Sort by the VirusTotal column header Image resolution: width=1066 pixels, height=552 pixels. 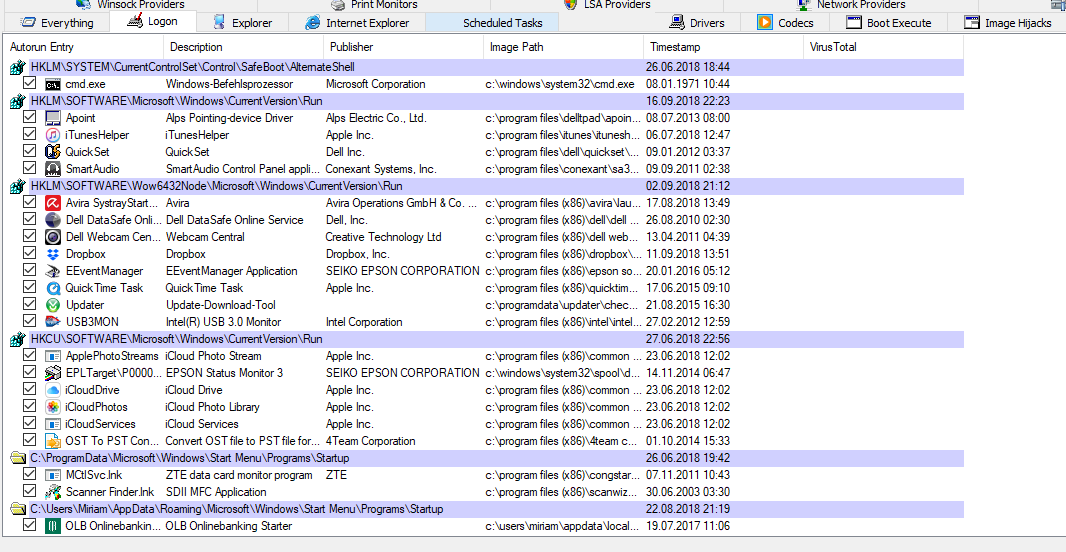pyautogui.click(x=883, y=47)
